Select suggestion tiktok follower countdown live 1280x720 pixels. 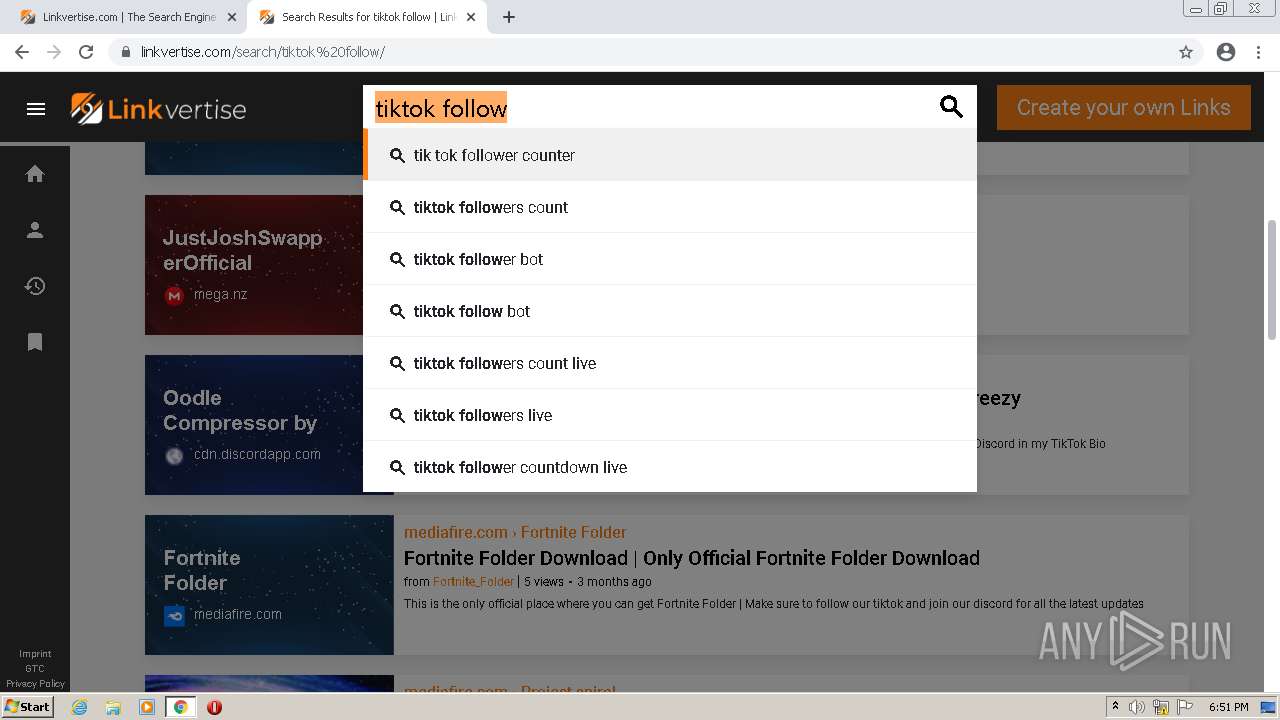pyautogui.click(x=670, y=467)
